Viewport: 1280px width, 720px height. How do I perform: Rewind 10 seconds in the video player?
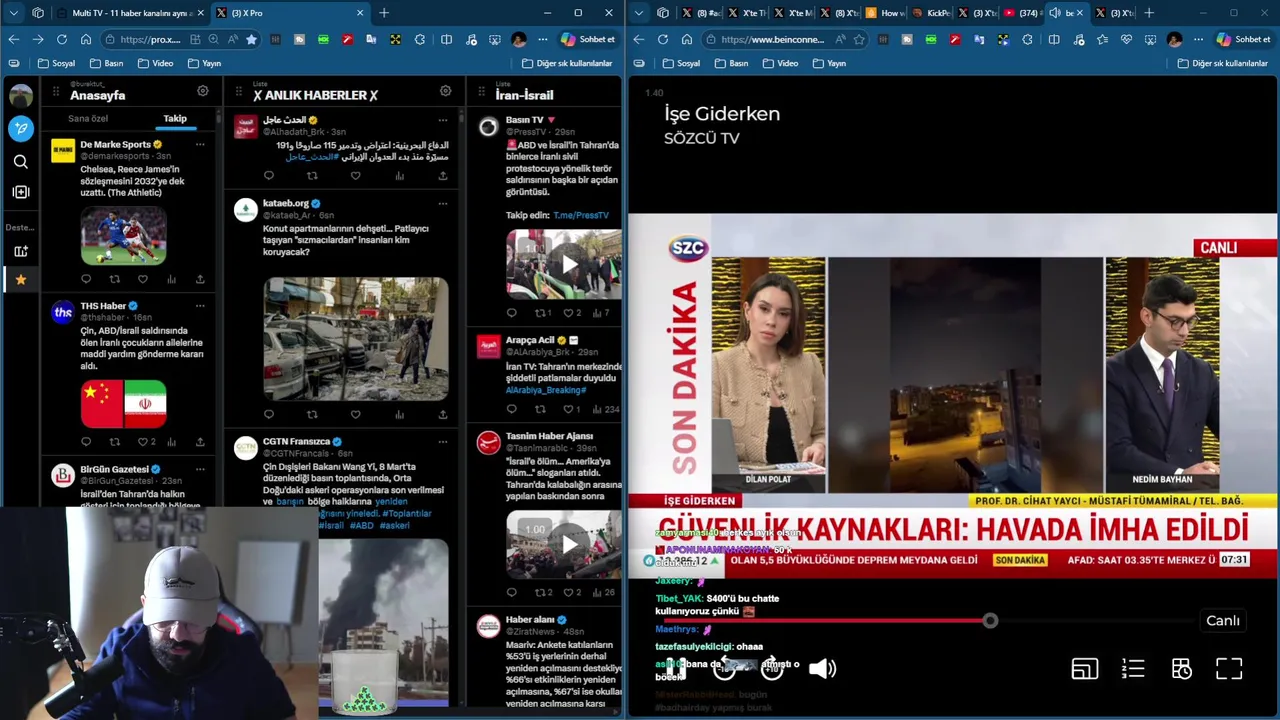724,669
